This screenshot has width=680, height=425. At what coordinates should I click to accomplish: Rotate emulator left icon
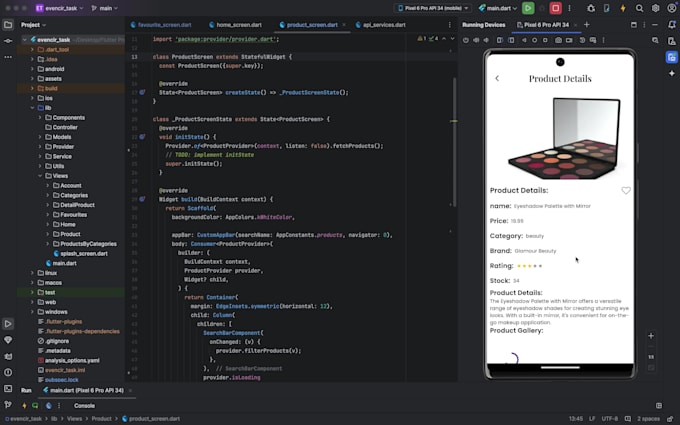click(500, 40)
